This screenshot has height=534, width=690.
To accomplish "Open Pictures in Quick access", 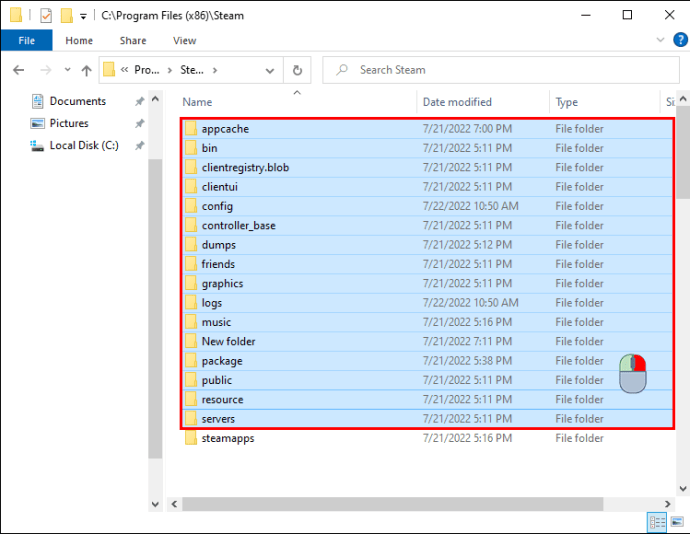I will coord(69,123).
